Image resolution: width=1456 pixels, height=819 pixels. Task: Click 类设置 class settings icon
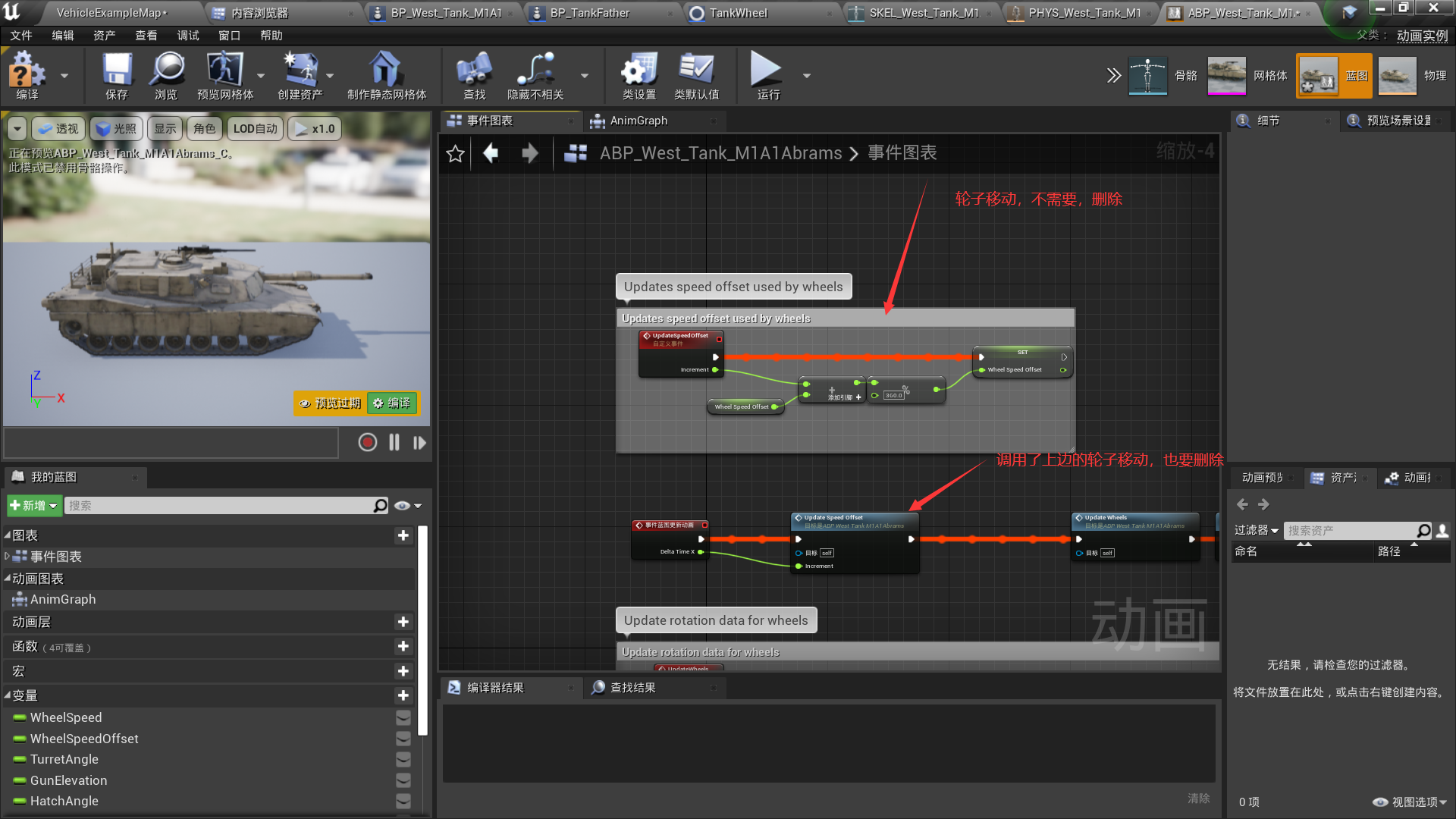639,74
